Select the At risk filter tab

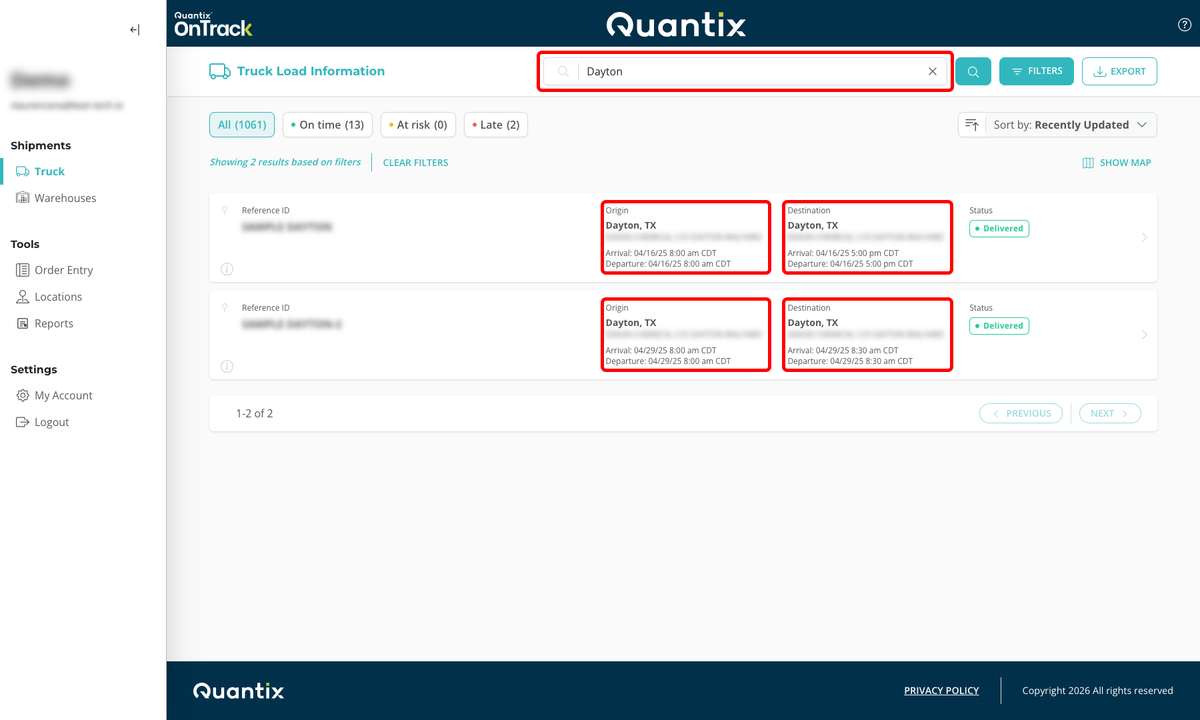(417, 124)
